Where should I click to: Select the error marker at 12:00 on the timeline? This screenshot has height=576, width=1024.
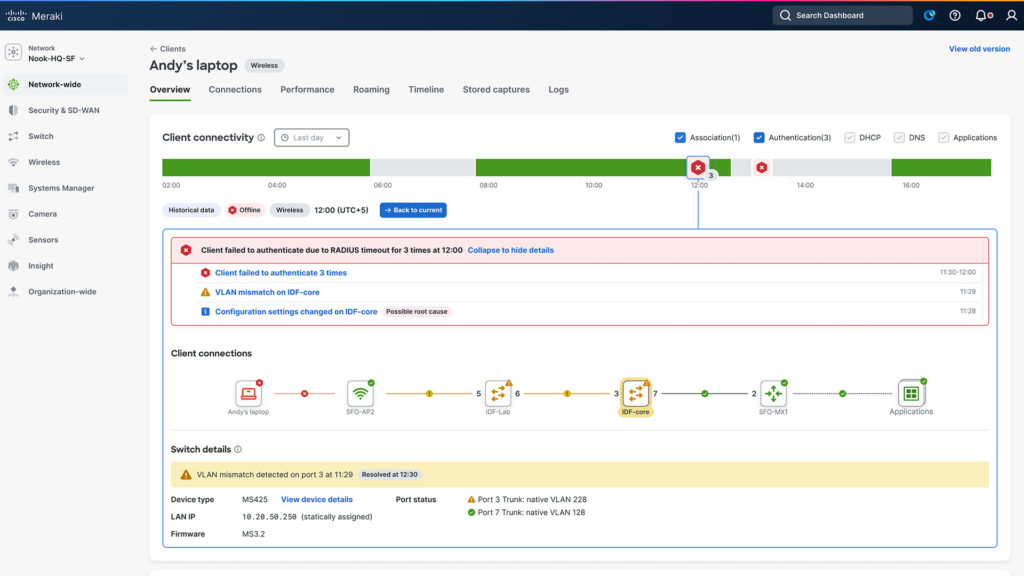[x=697, y=168]
